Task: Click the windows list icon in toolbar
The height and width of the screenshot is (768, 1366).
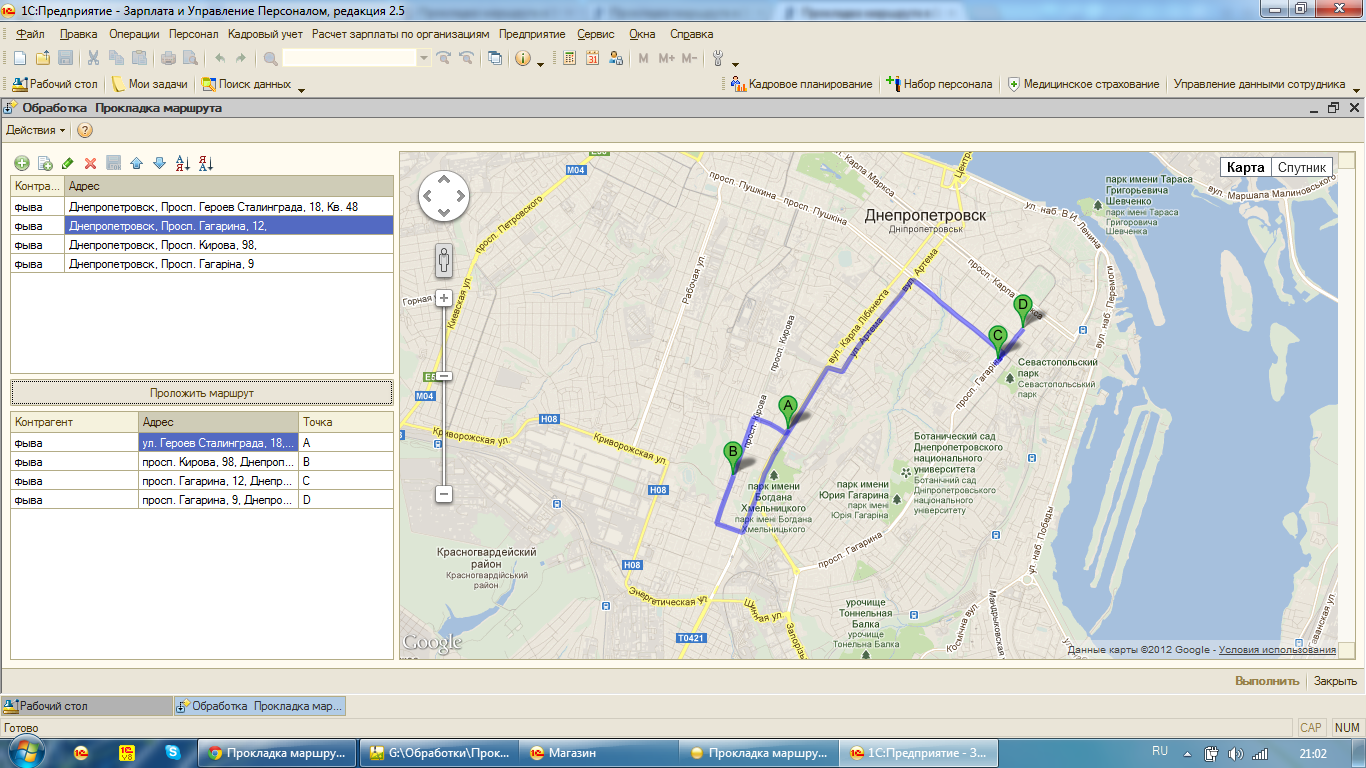Action: (495, 58)
